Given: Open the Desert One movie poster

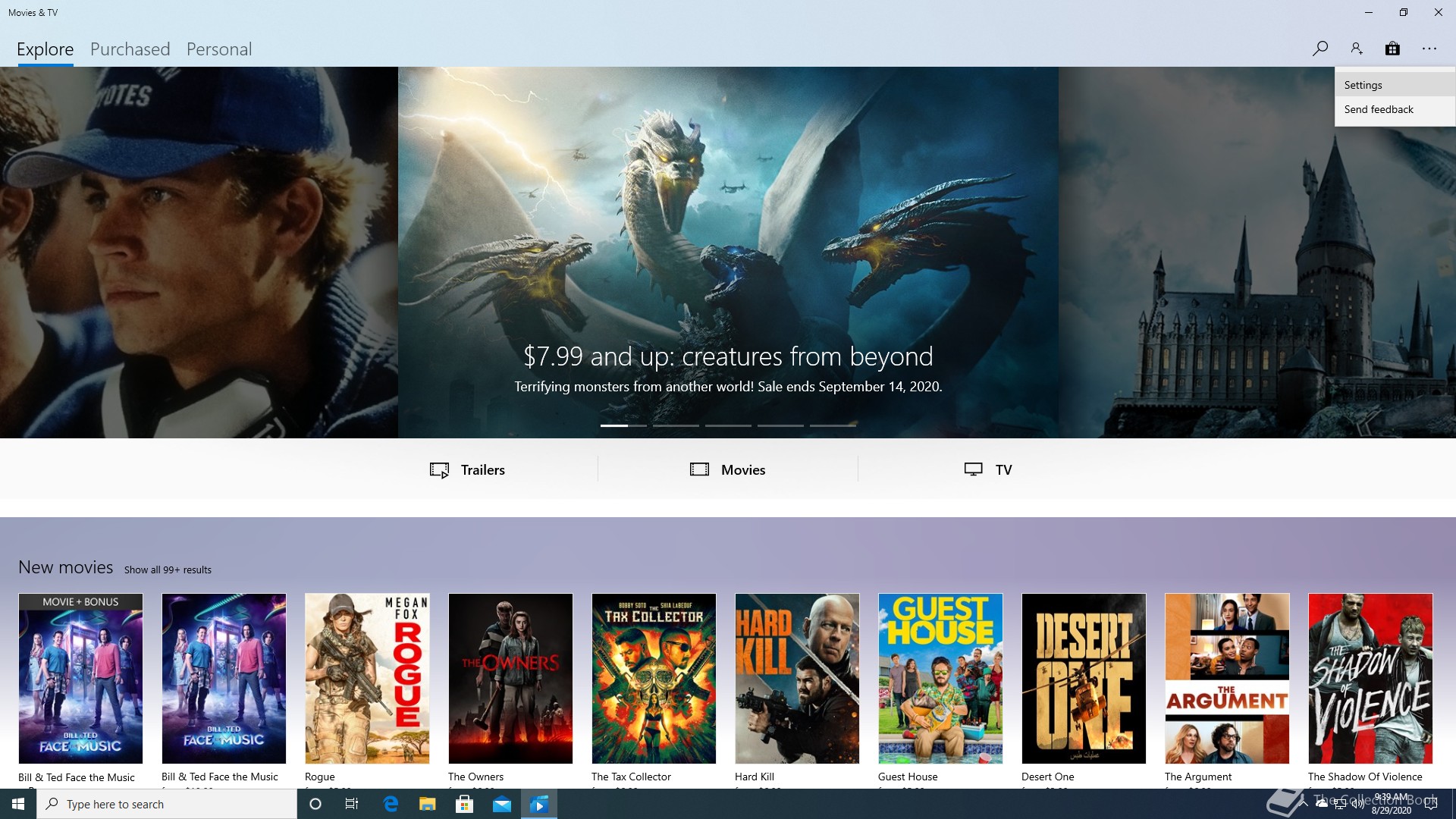Looking at the screenshot, I should (x=1084, y=679).
